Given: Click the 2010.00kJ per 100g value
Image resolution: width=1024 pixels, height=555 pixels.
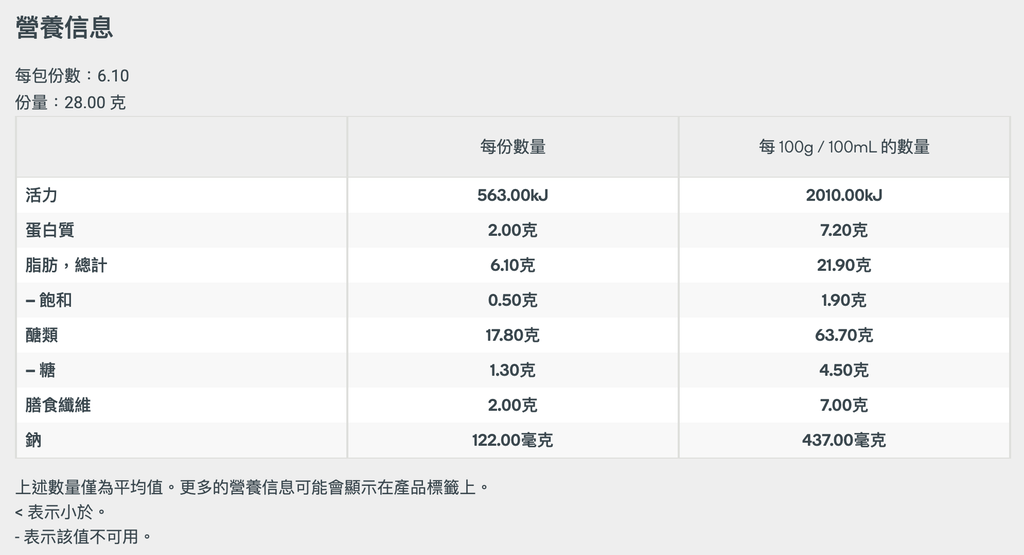Looking at the screenshot, I should coord(844,195).
